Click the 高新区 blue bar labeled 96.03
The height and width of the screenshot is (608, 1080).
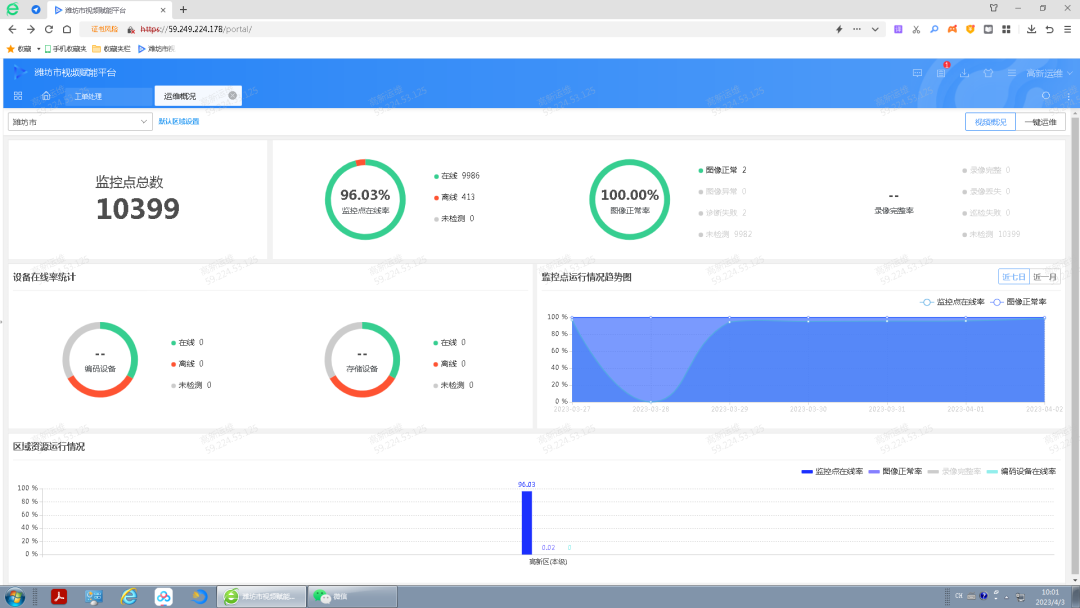(527, 523)
